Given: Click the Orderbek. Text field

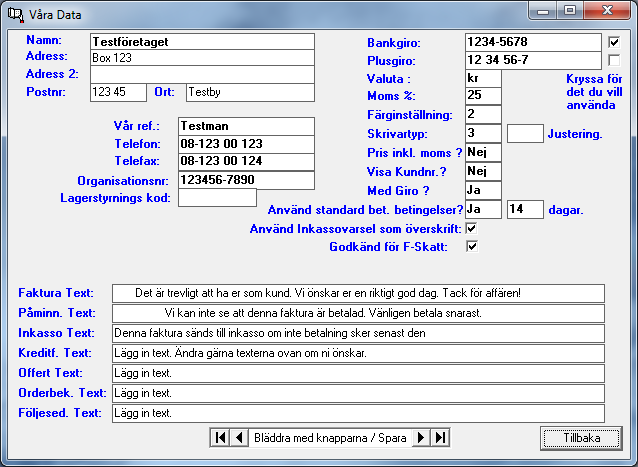Looking at the screenshot, I should pyautogui.click(x=358, y=393).
